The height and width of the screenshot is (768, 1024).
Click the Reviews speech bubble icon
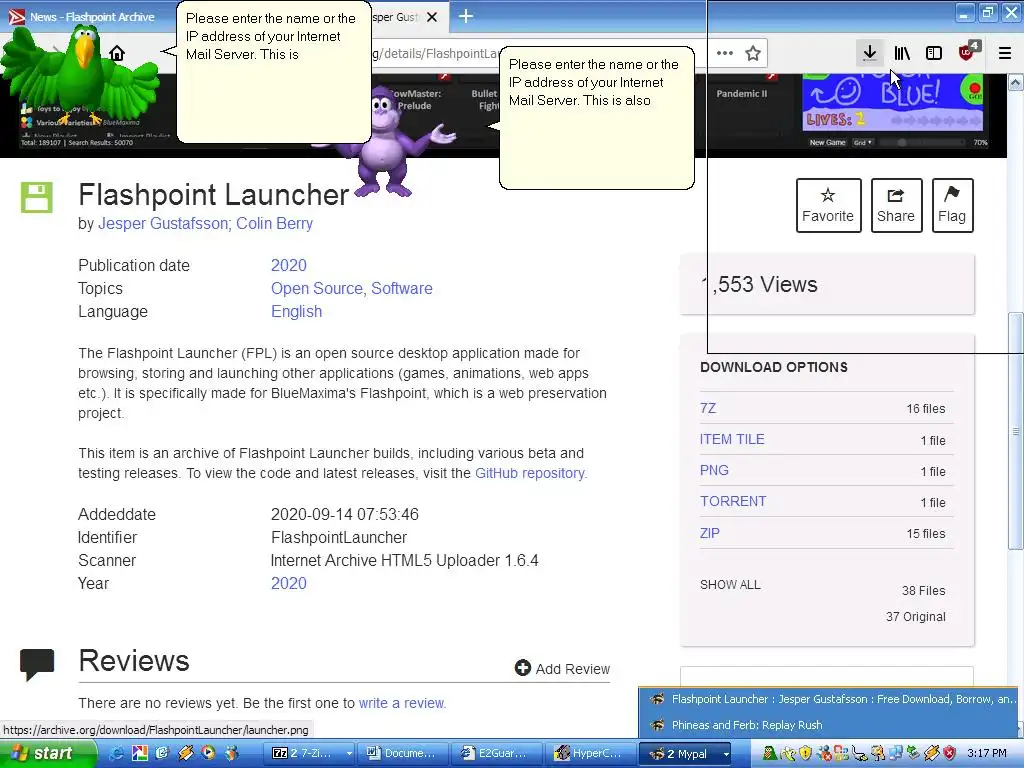[x=37, y=664]
